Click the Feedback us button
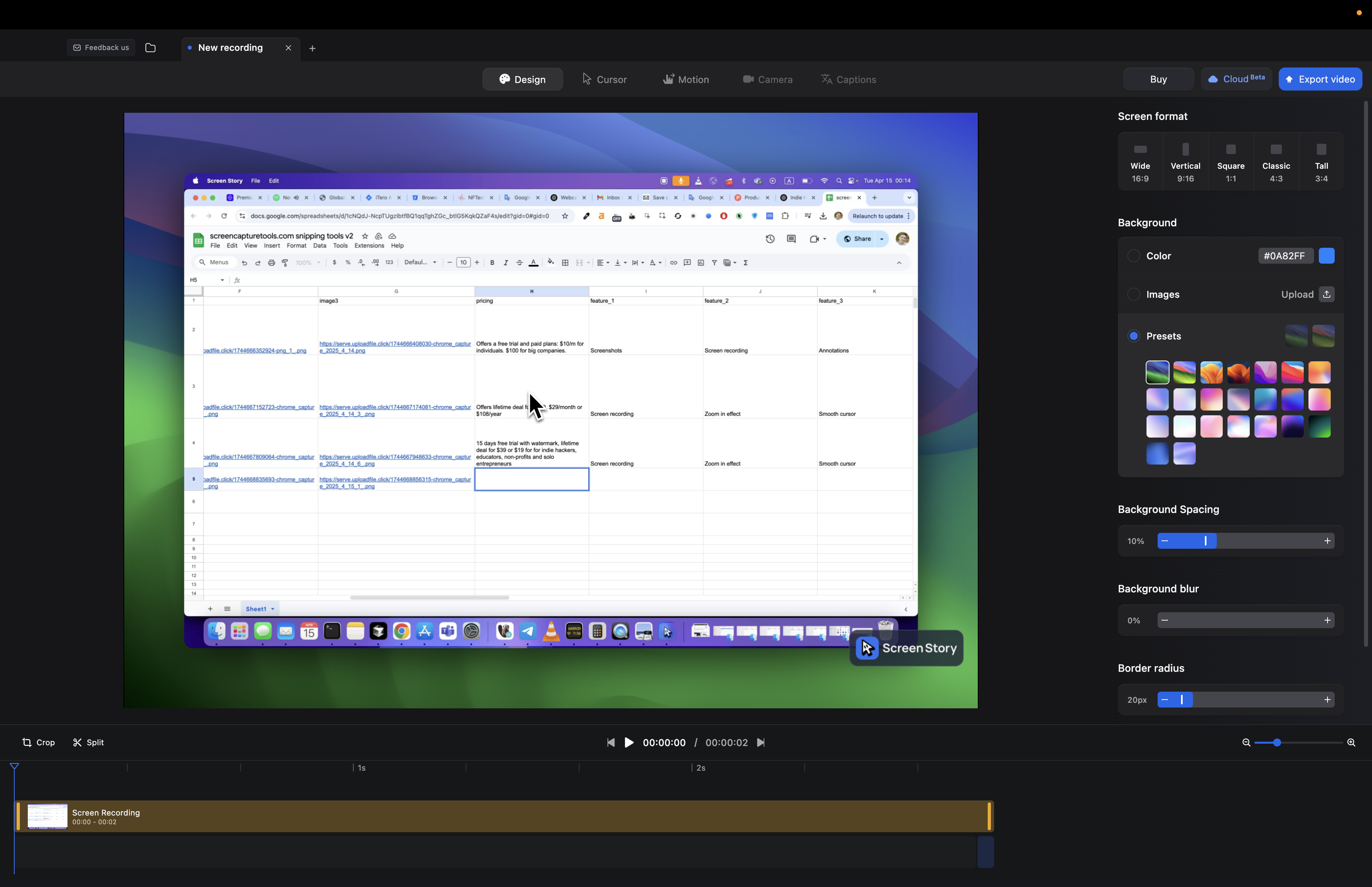The width and height of the screenshot is (1372, 887). point(101,48)
